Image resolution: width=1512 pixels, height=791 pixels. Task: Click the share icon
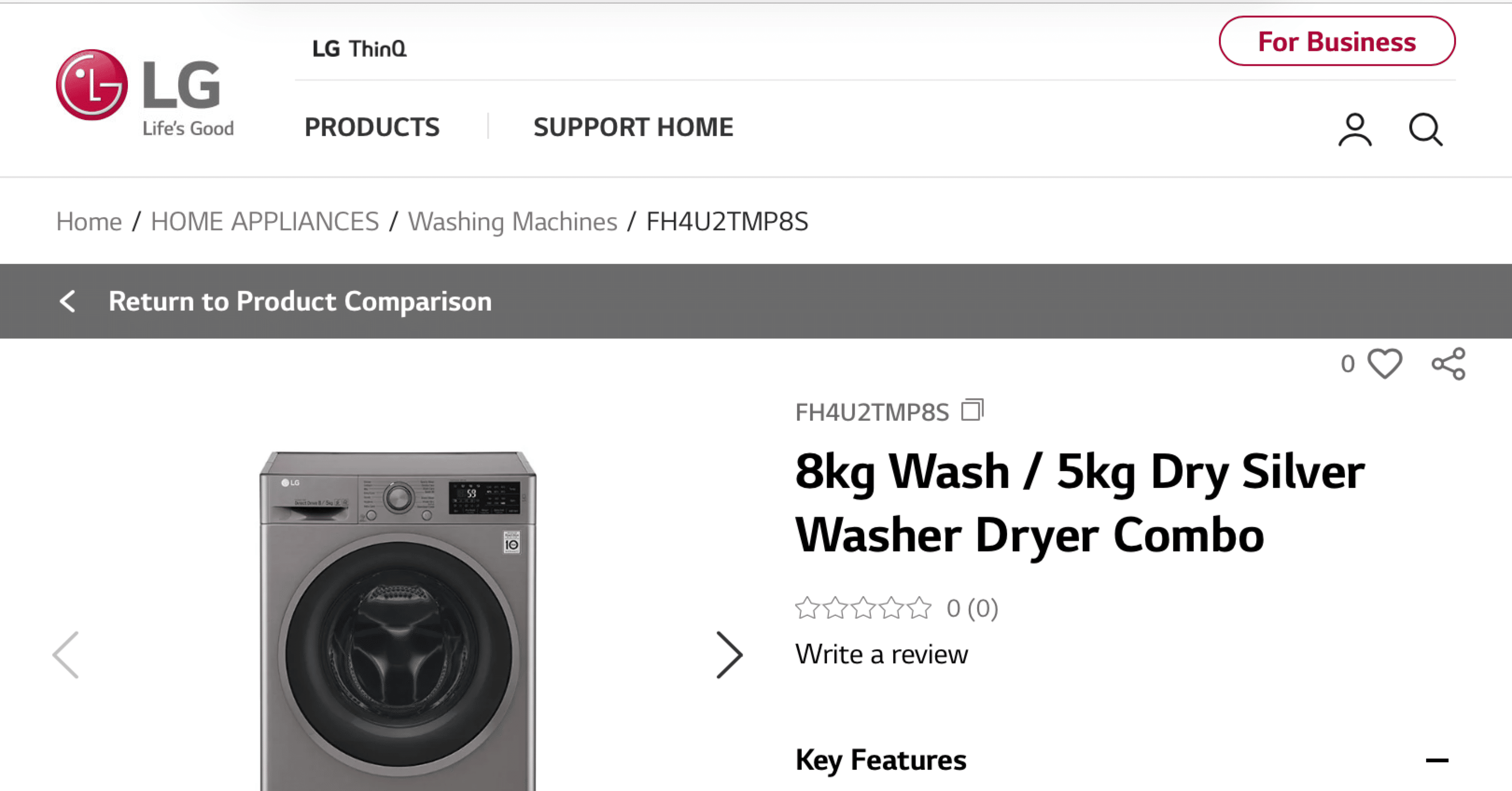1448,364
